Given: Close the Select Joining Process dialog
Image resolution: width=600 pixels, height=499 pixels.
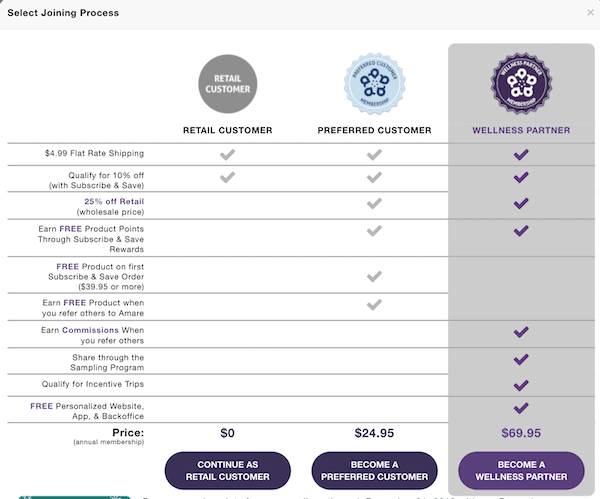Looking at the screenshot, I should [x=590, y=13].
